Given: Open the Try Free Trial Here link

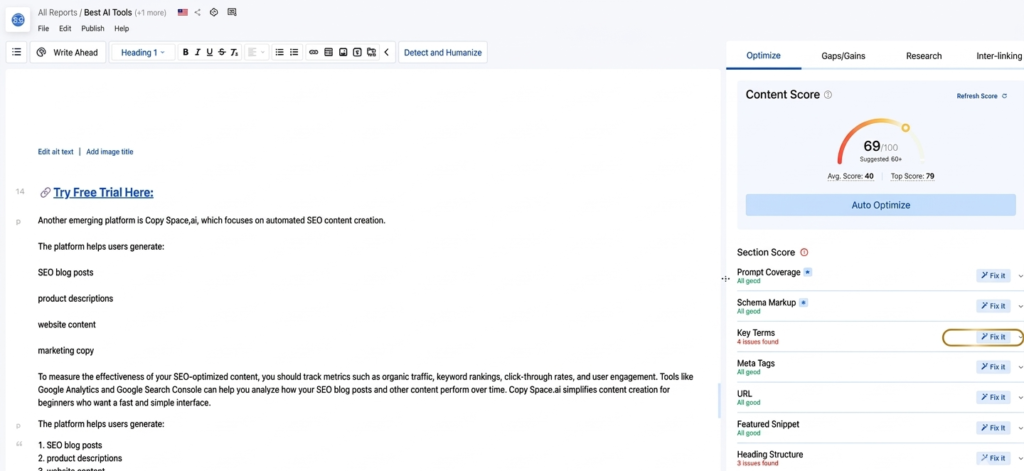Looking at the screenshot, I should coord(103,193).
